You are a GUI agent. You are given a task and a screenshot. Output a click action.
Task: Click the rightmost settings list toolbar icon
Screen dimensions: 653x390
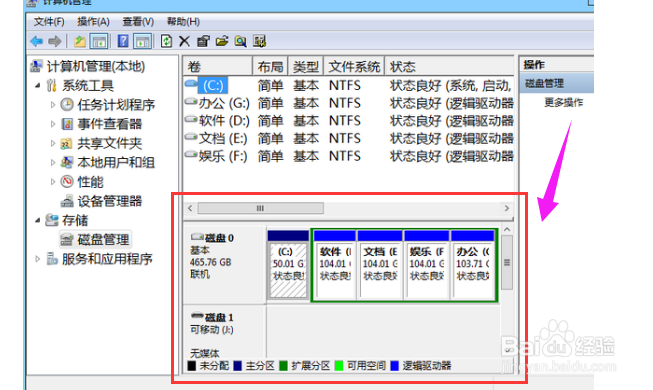(260, 41)
